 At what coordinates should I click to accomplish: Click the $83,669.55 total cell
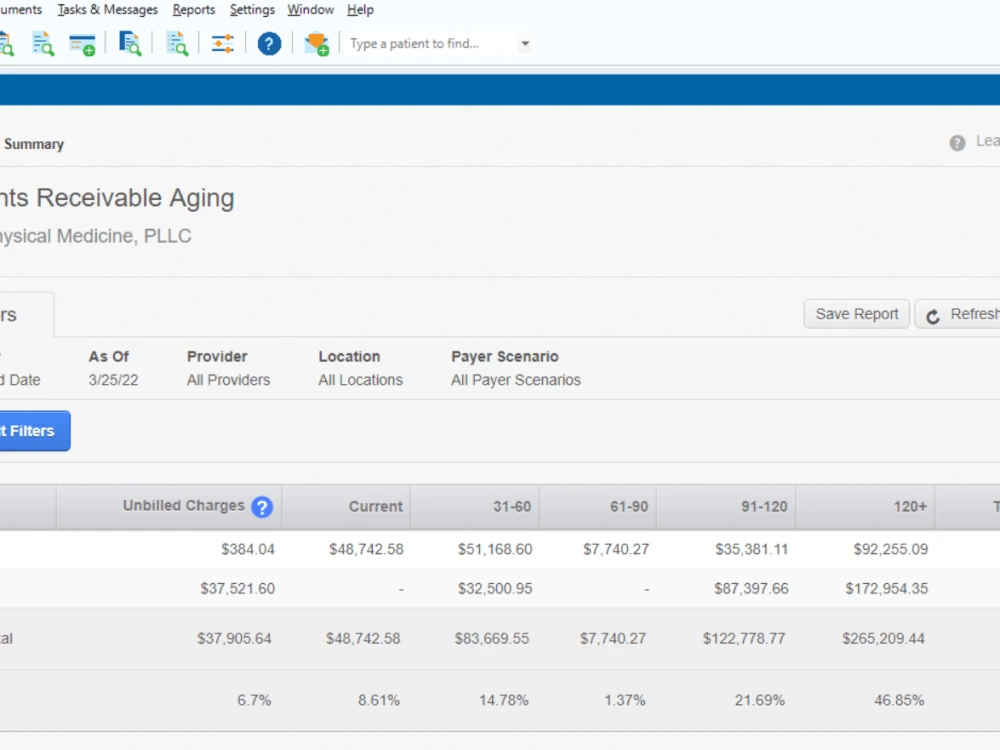click(492, 638)
